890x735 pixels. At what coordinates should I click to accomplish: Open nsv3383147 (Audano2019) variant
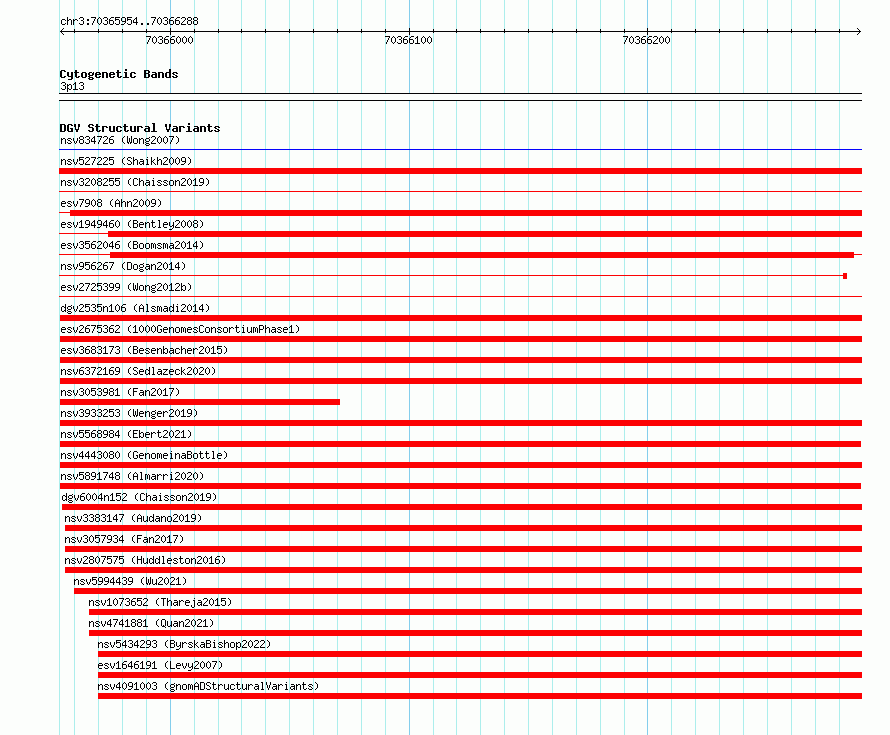(133, 518)
